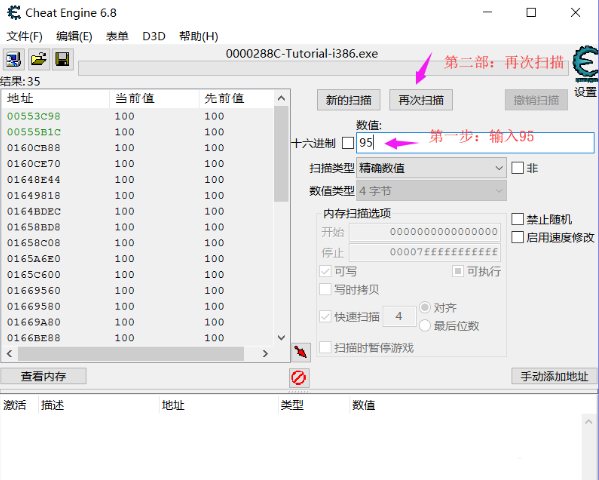
Task: Toggle the 扫描时暂停游戏 checkbox
Action: click(x=325, y=347)
